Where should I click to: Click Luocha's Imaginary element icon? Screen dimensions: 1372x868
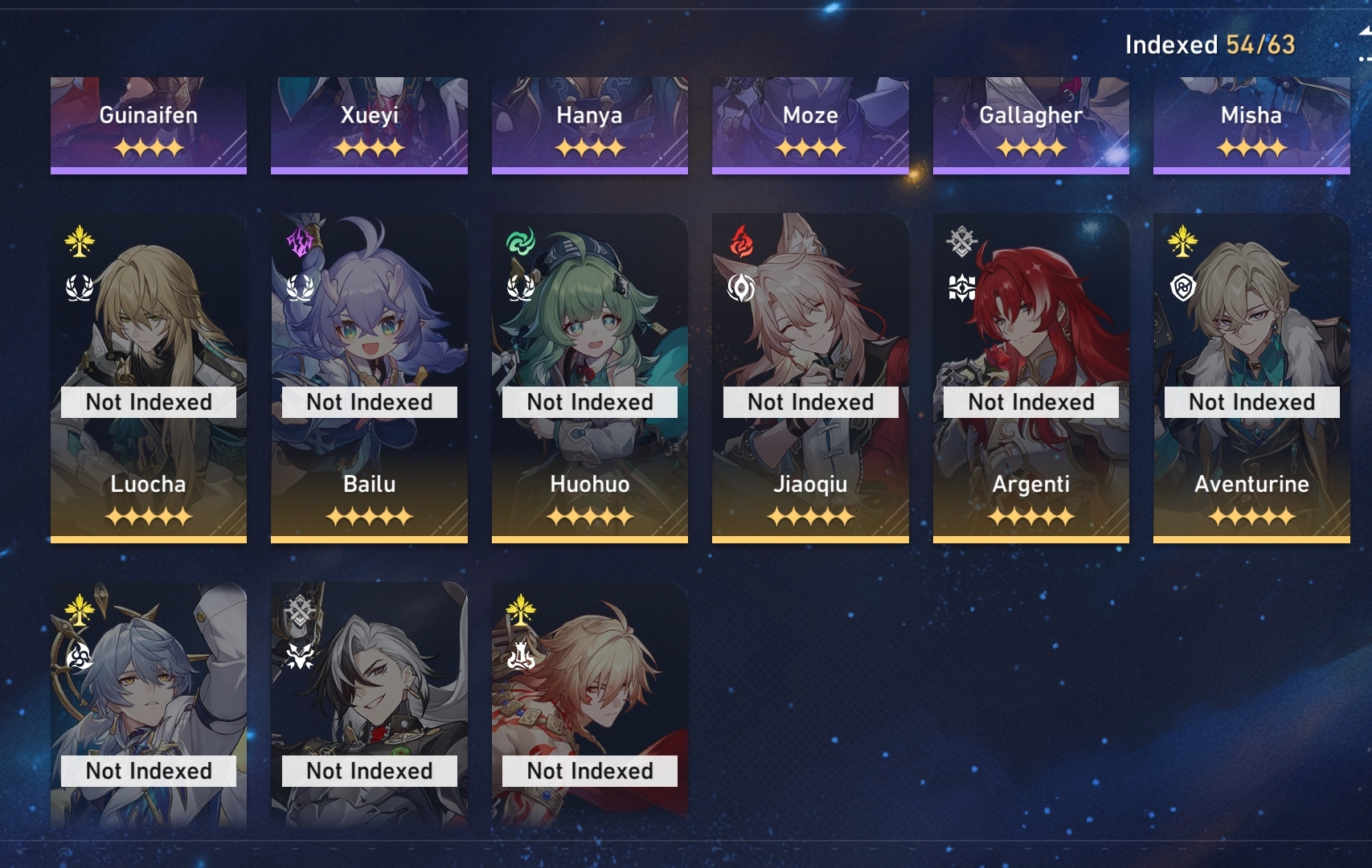click(79, 241)
